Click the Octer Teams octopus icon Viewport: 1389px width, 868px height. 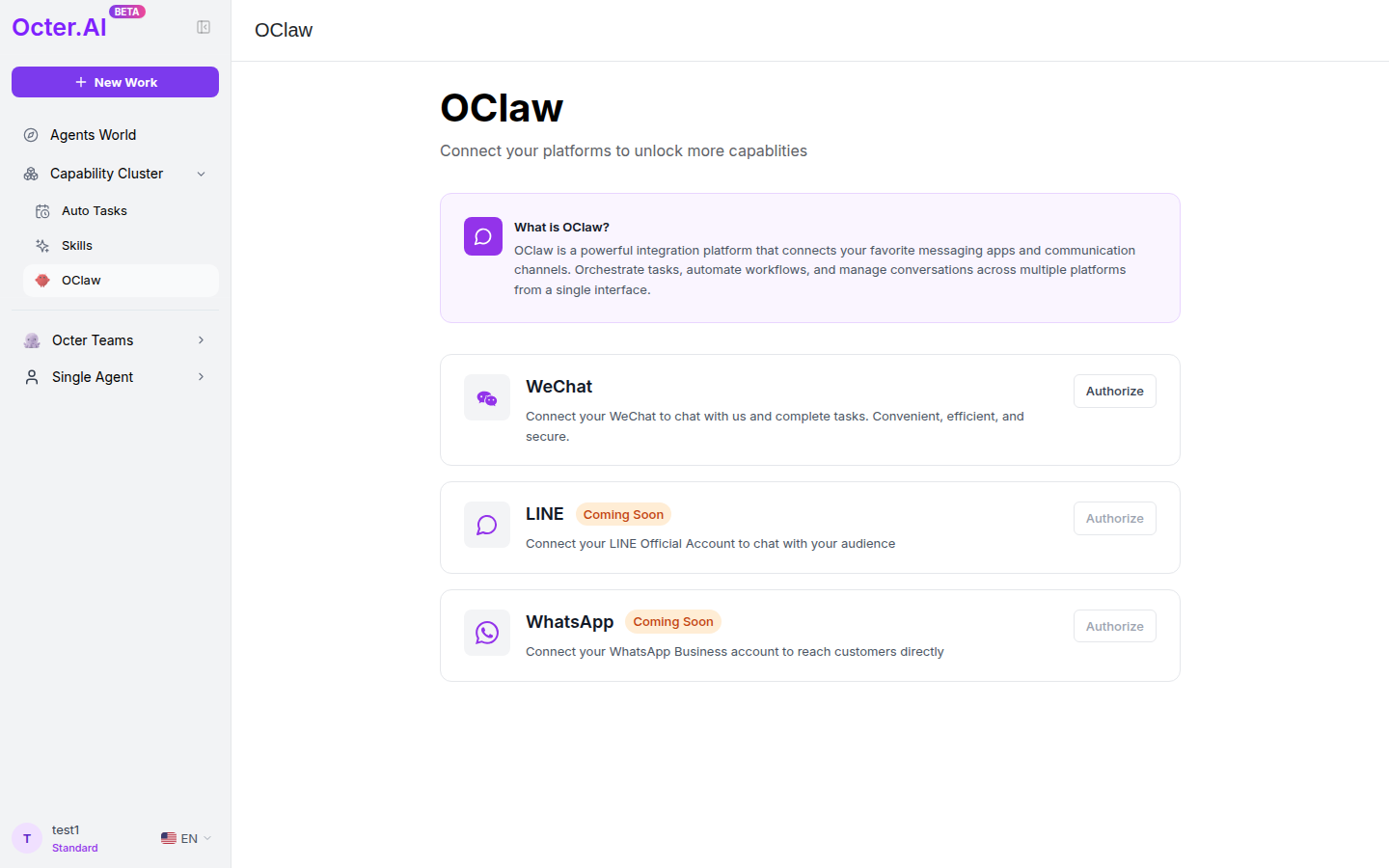point(32,340)
